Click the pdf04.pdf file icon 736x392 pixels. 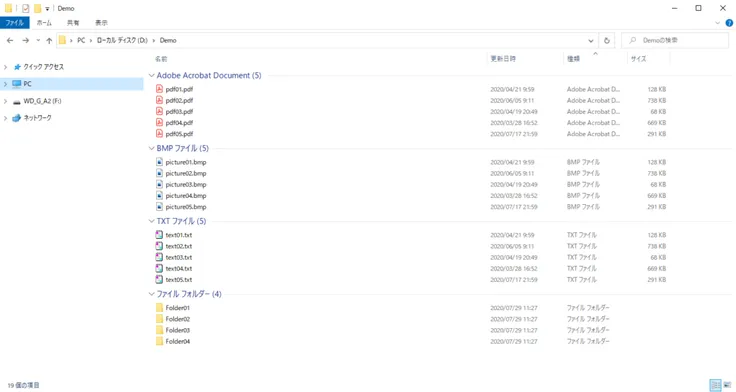[x=159, y=123]
